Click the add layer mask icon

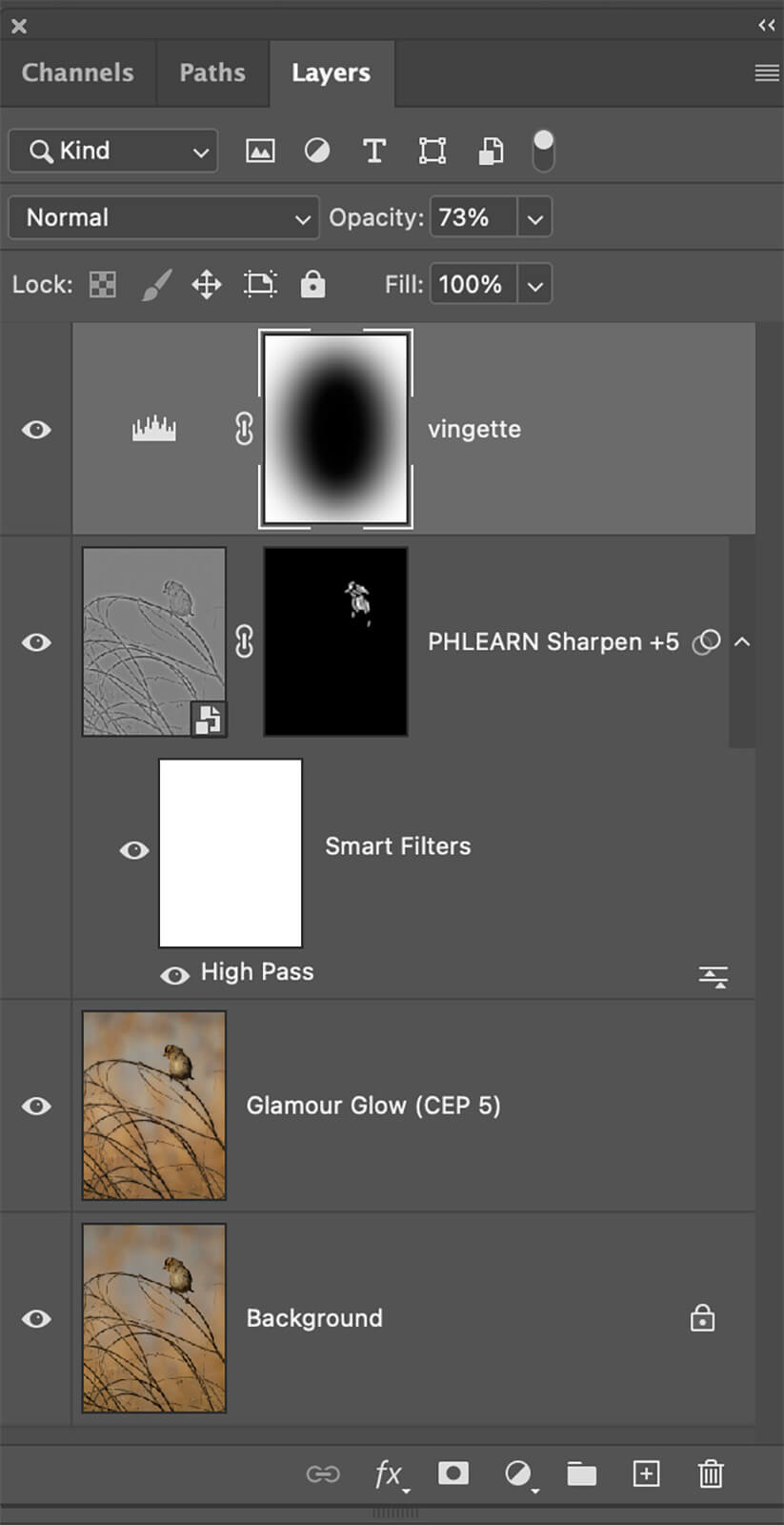(452, 1474)
